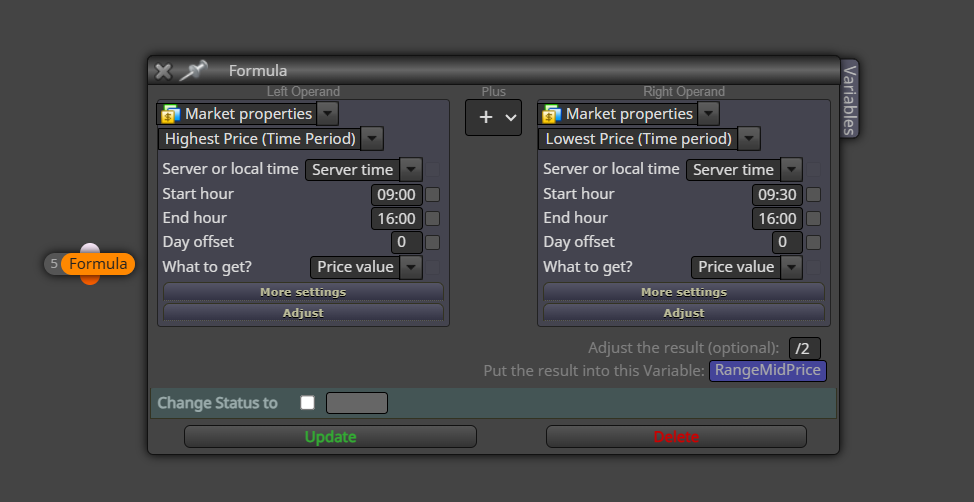Toggle checkbox next to right Start hour 09:30

click(x=813, y=194)
